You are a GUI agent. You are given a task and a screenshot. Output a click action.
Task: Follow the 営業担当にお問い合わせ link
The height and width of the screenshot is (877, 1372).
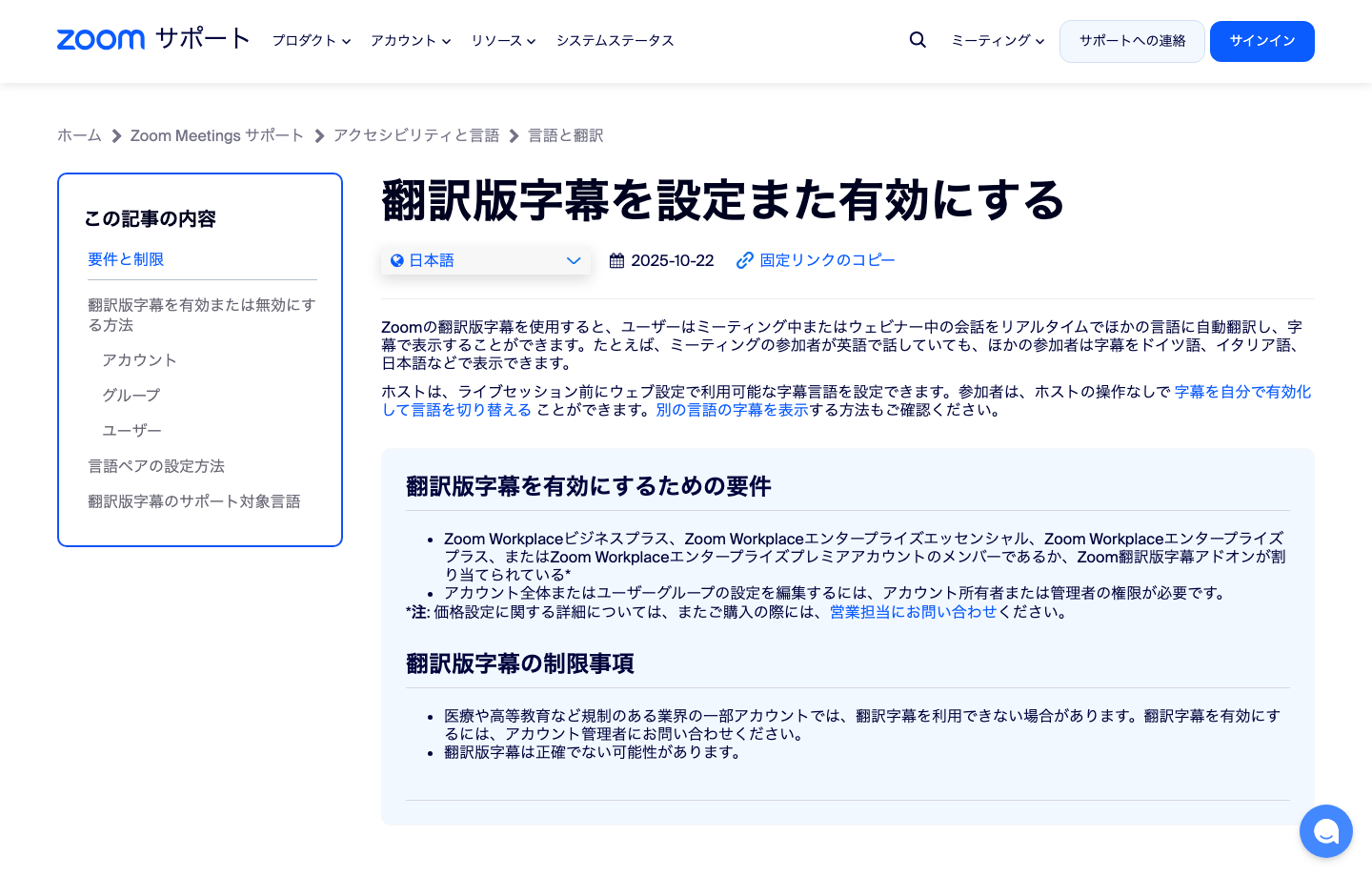pos(913,612)
